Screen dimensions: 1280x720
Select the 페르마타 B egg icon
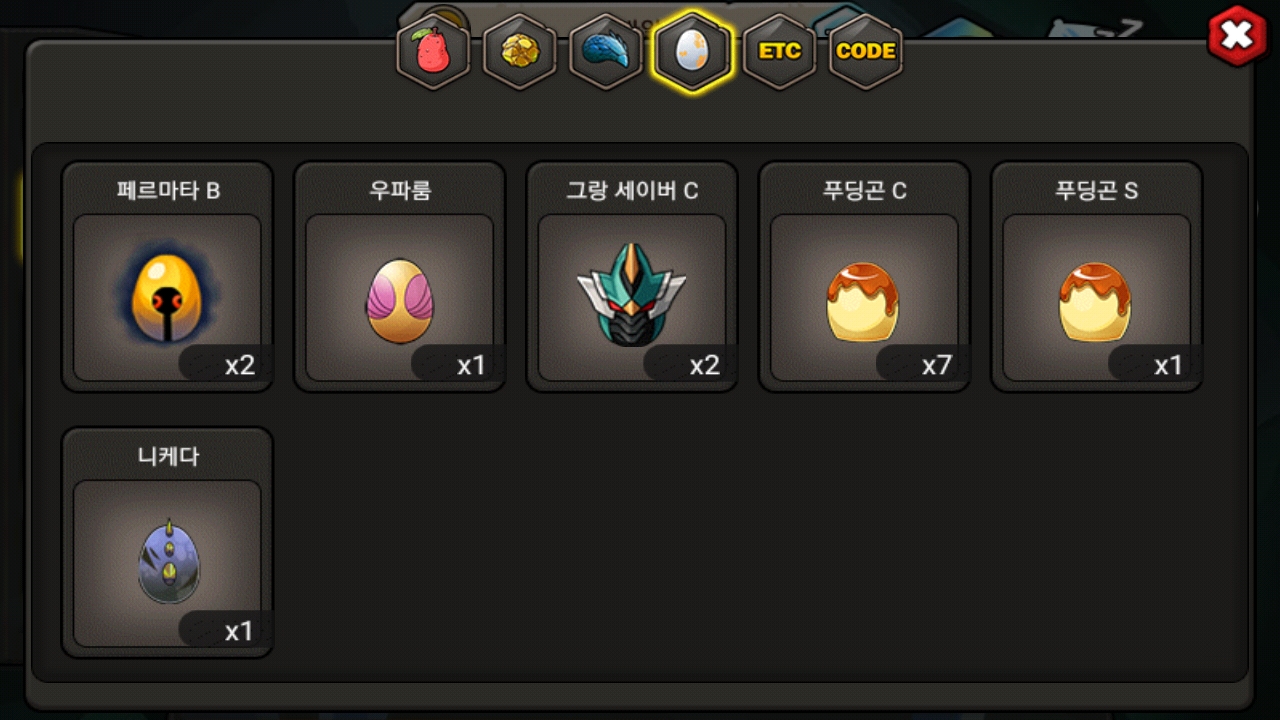[167, 297]
